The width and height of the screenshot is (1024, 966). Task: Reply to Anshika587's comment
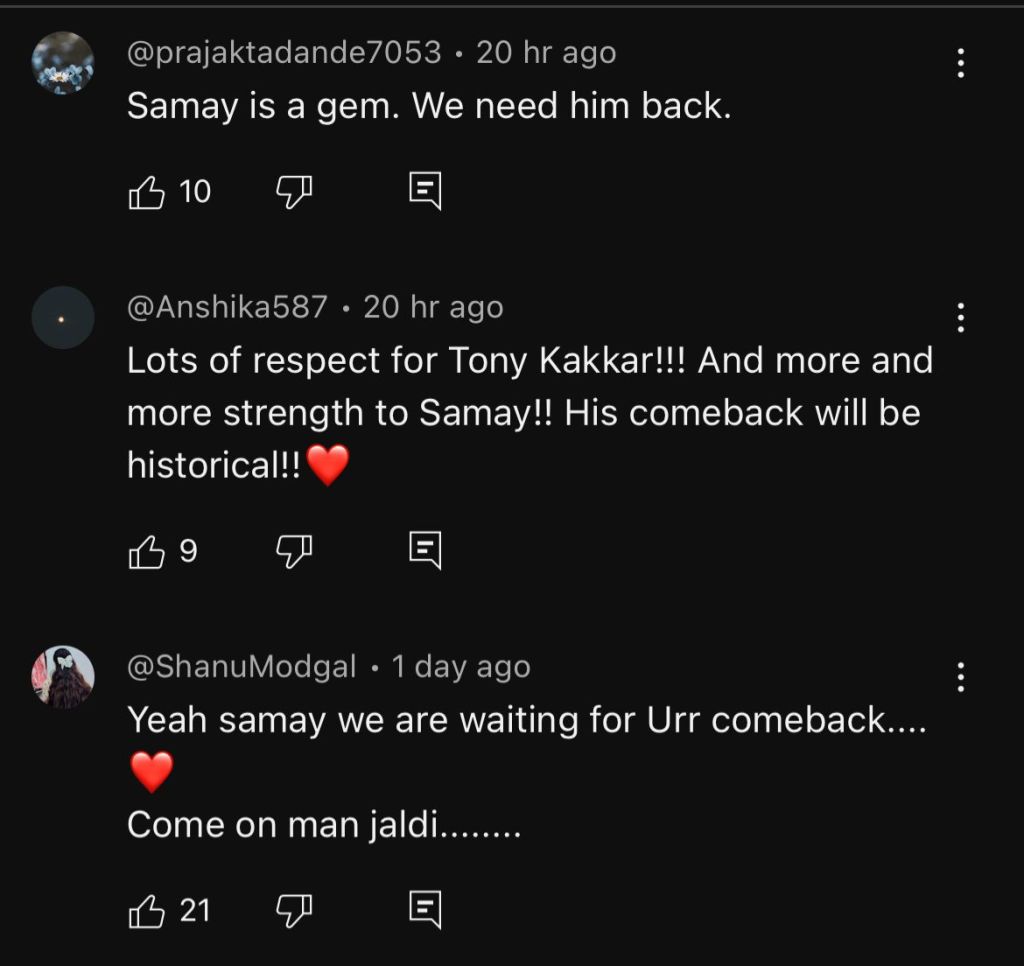425,551
